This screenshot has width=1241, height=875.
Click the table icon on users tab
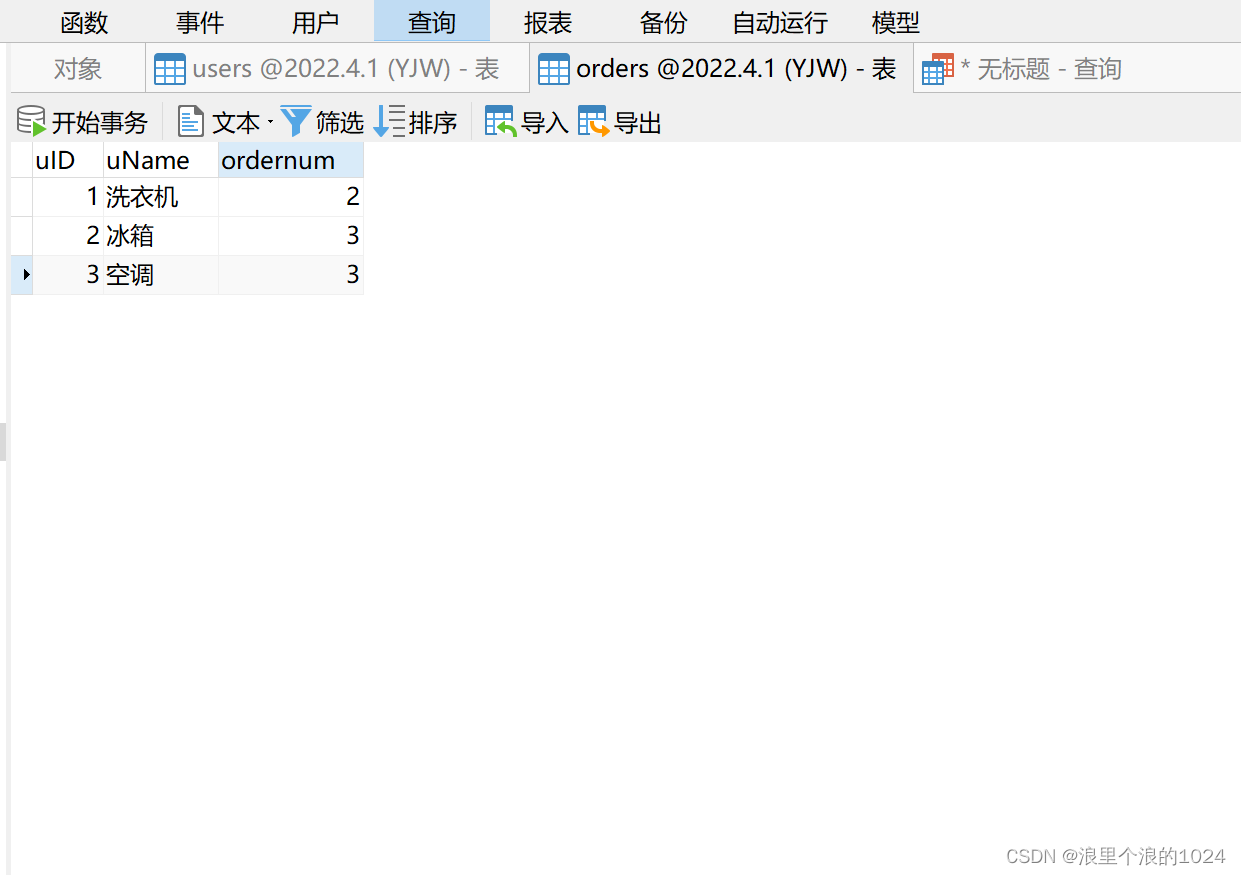(170, 69)
